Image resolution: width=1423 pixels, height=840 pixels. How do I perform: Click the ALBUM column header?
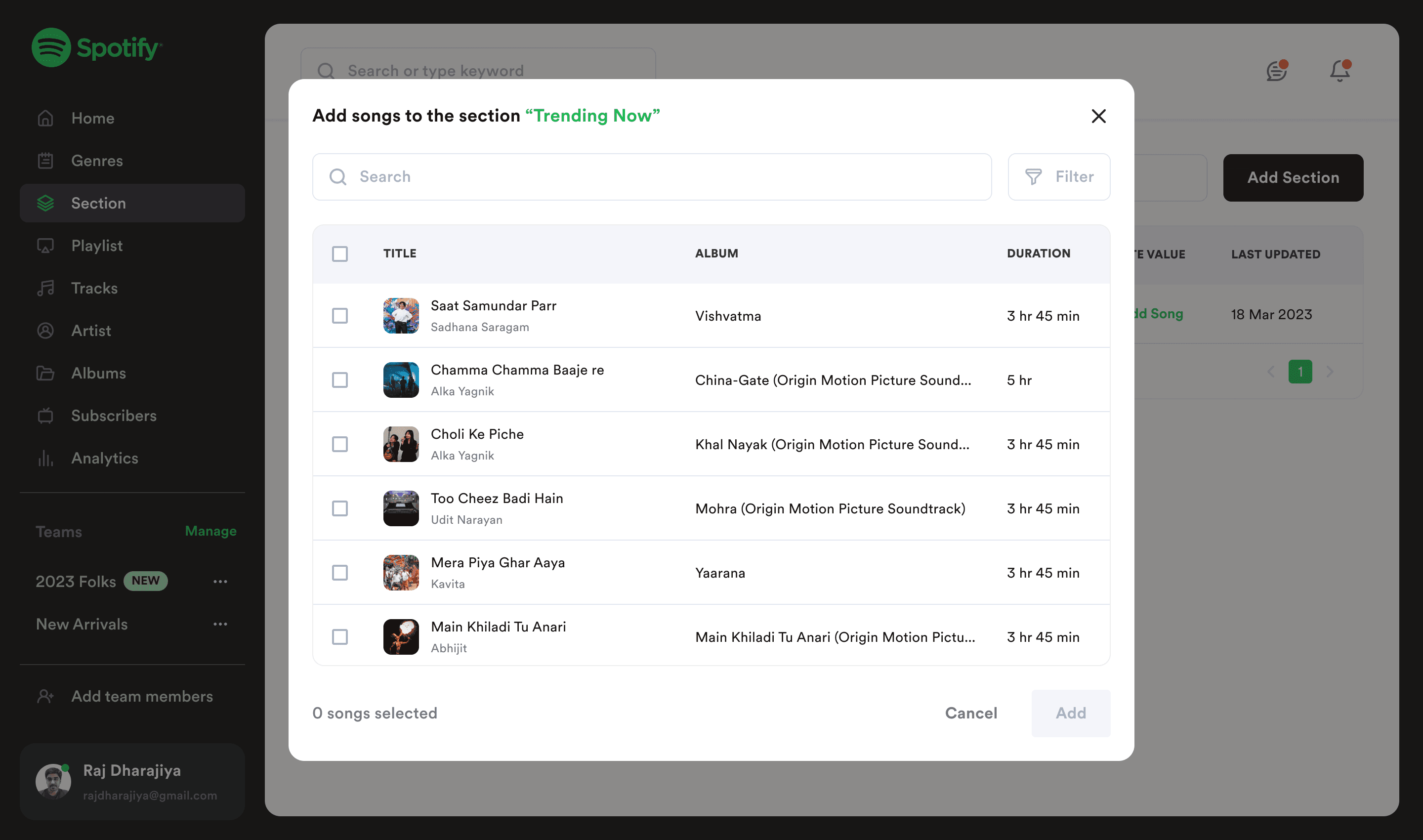pos(716,253)
